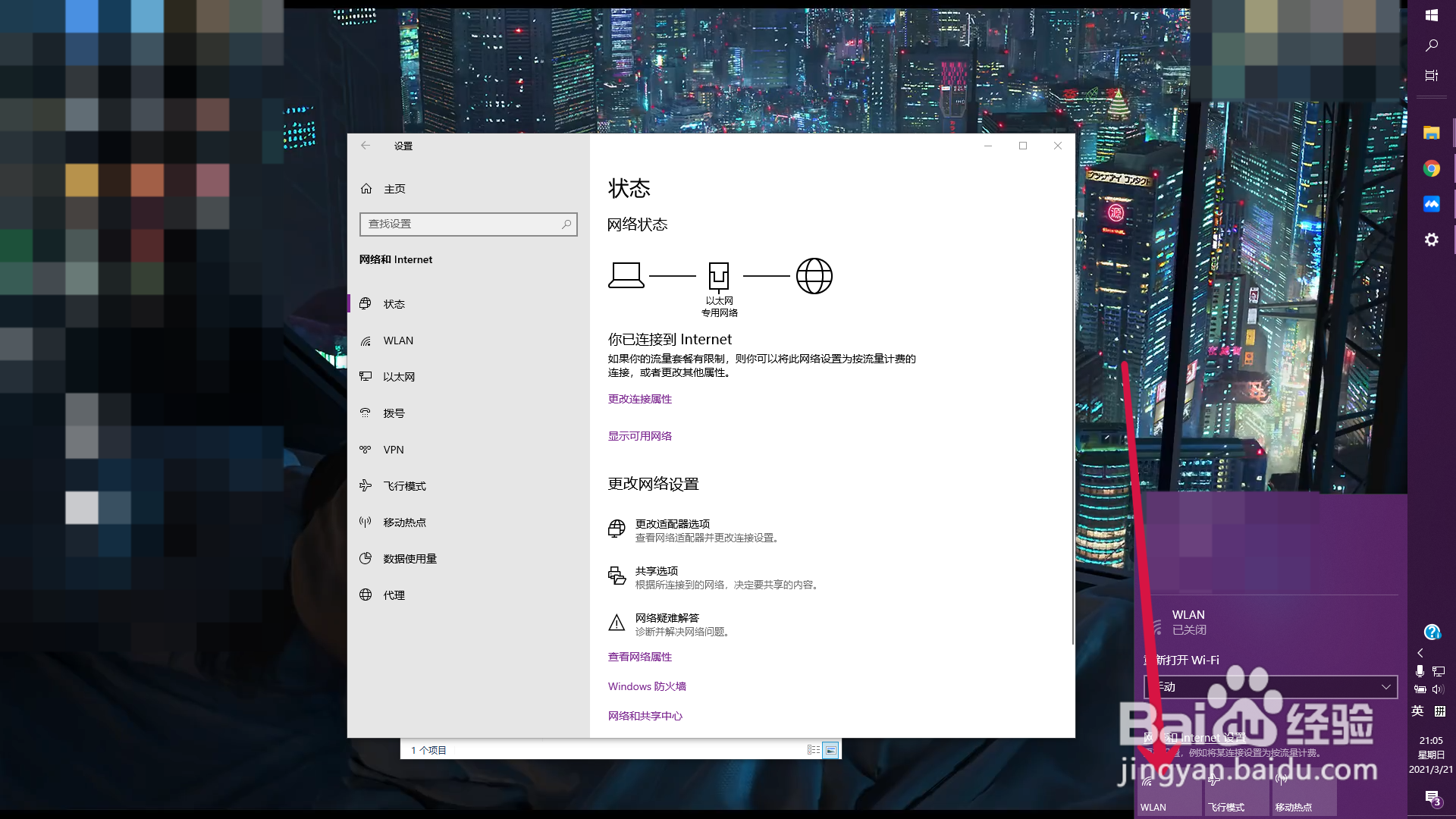Screen dimensions: 1456x819
Task: Click the Windows Start button
Action: pyautogui.click(x=1432, y=14)
